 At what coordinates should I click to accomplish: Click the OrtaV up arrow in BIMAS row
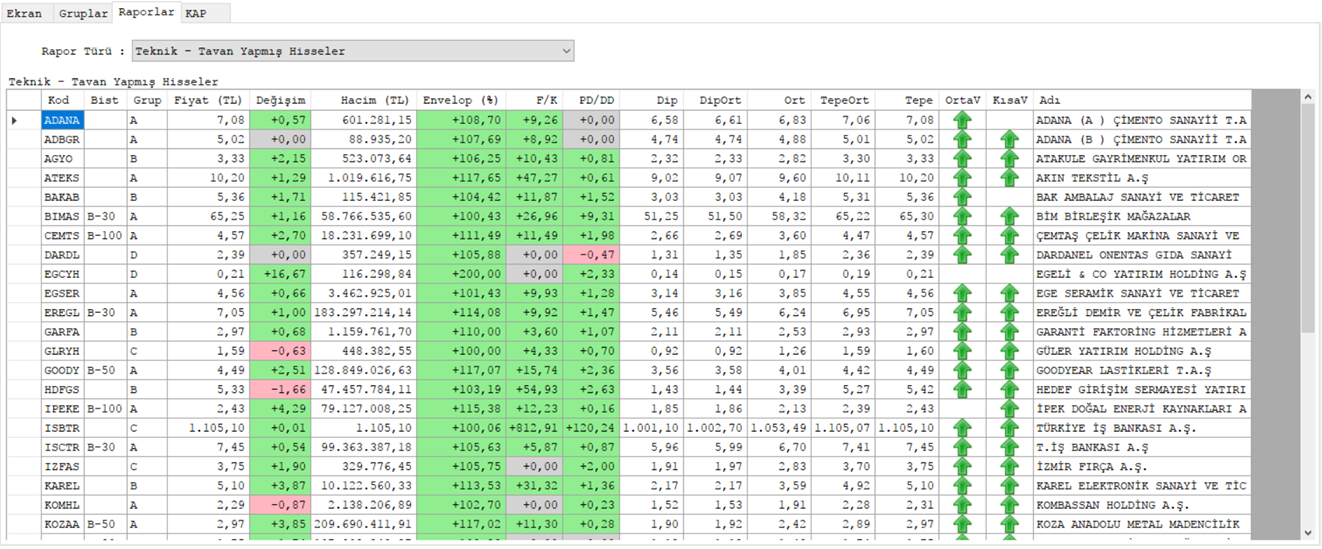(x=962, y=216)
